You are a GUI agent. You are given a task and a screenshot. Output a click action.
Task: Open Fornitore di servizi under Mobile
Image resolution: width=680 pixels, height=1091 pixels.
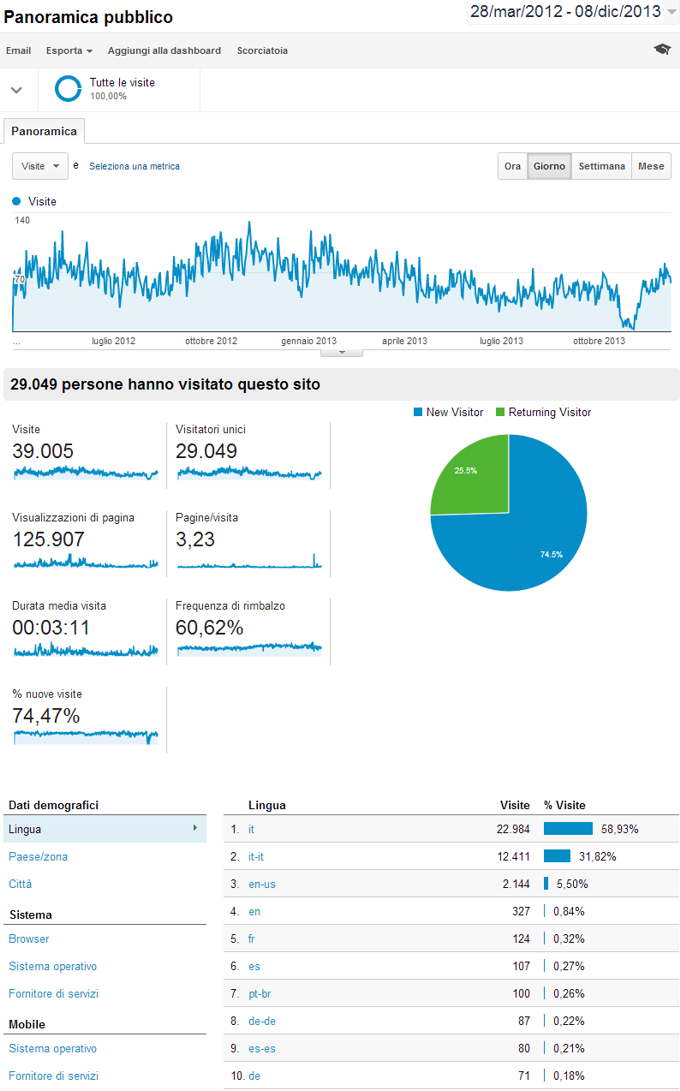(54, 1076)
